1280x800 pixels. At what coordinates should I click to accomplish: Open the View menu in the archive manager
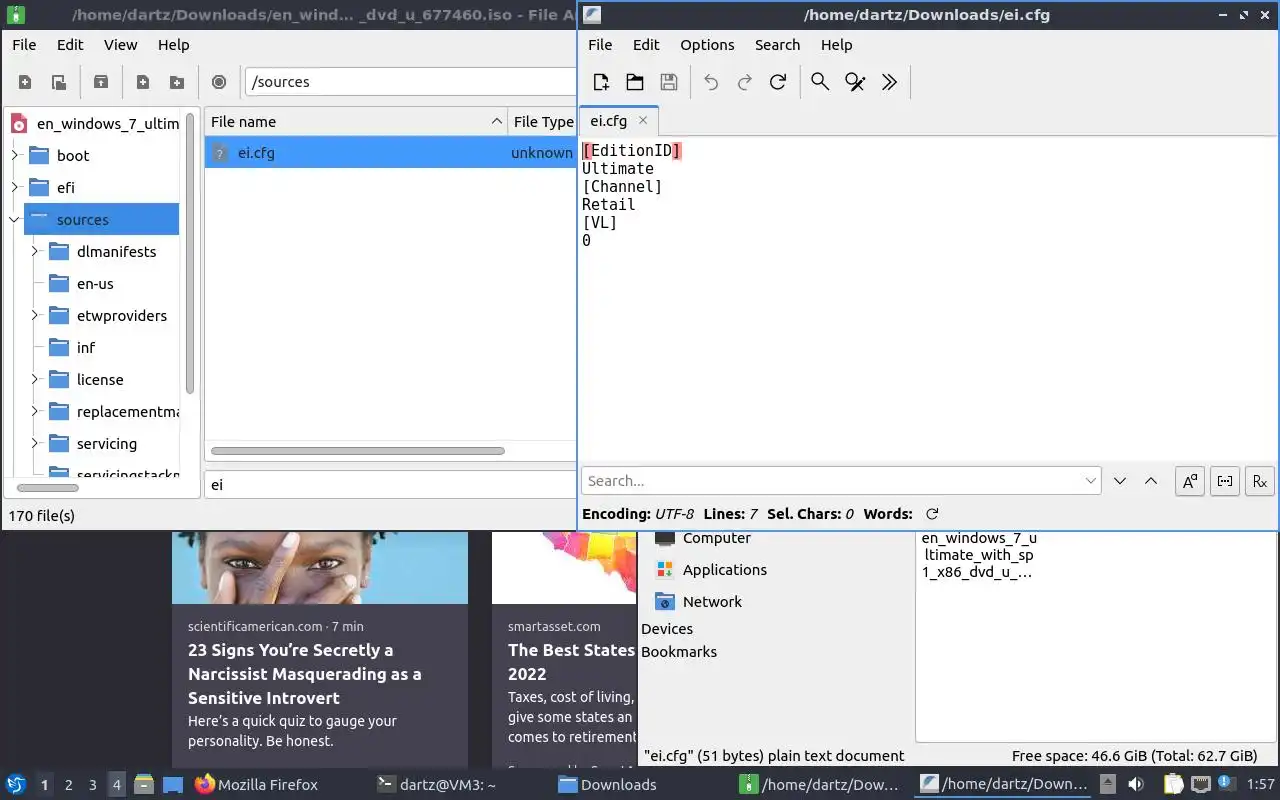click(121, 45)
